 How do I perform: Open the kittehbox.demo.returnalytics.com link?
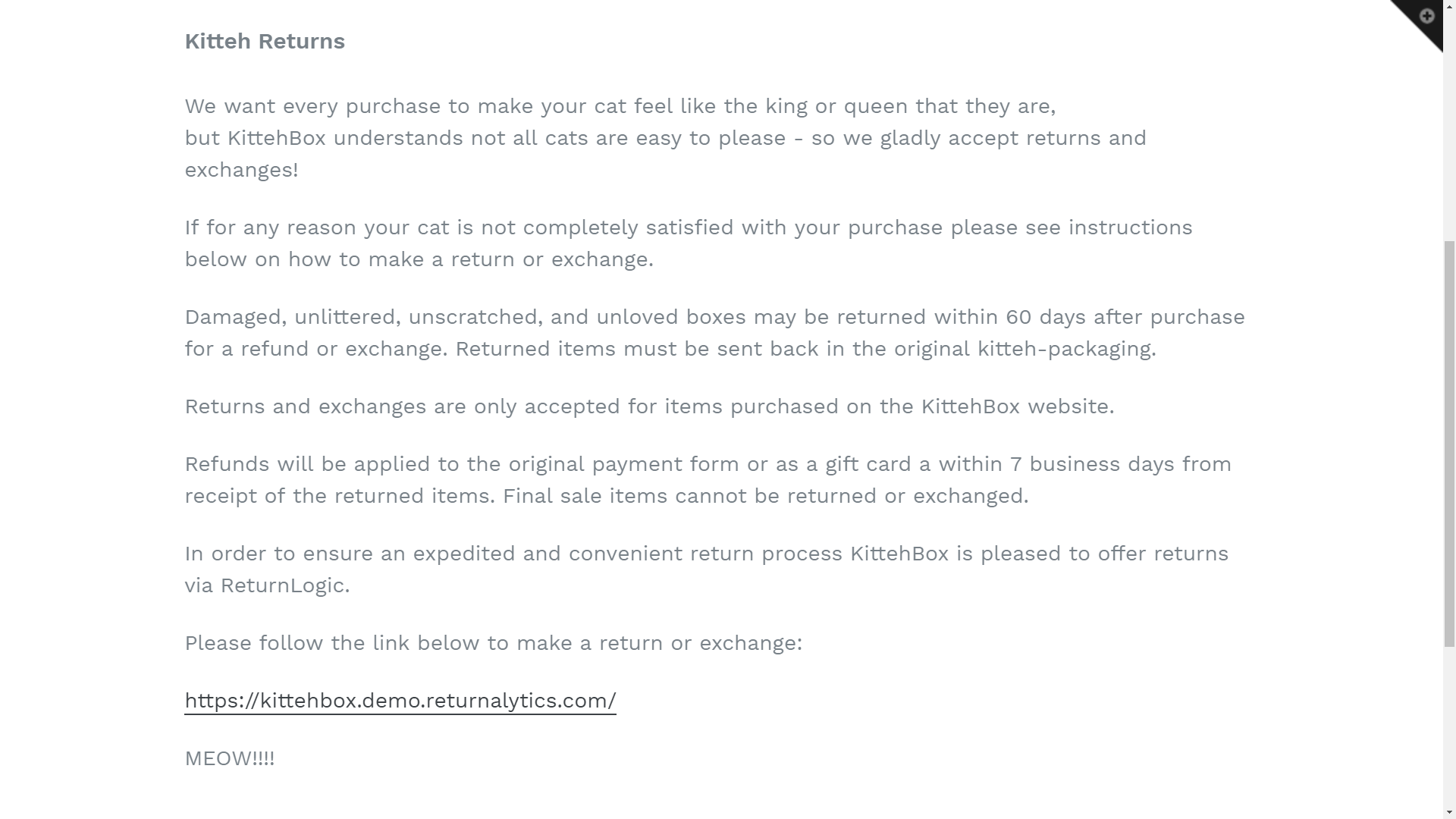click(x=400, y=700)
